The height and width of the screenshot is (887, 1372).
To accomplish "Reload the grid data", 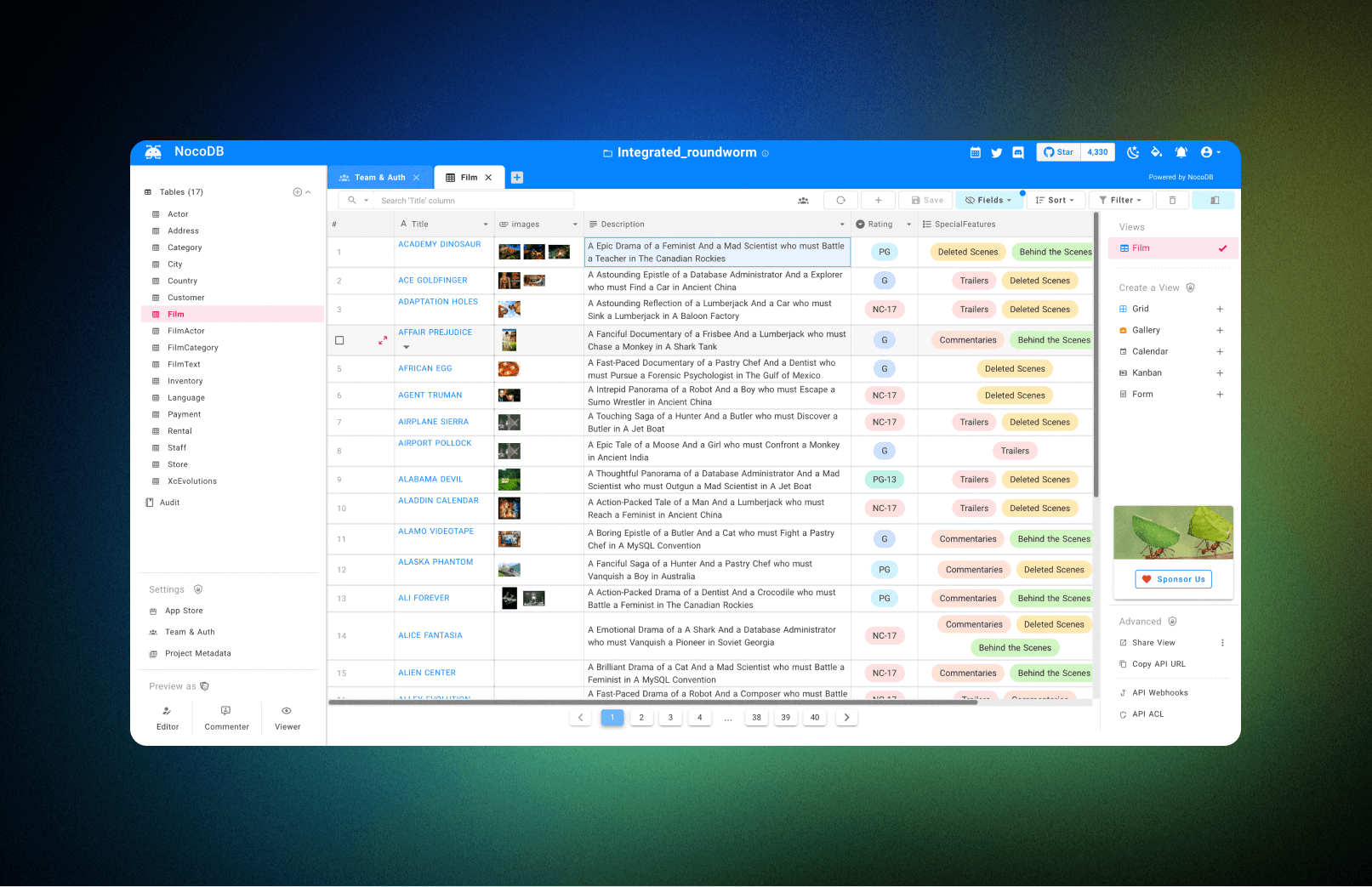I will [x=840, y=201].
